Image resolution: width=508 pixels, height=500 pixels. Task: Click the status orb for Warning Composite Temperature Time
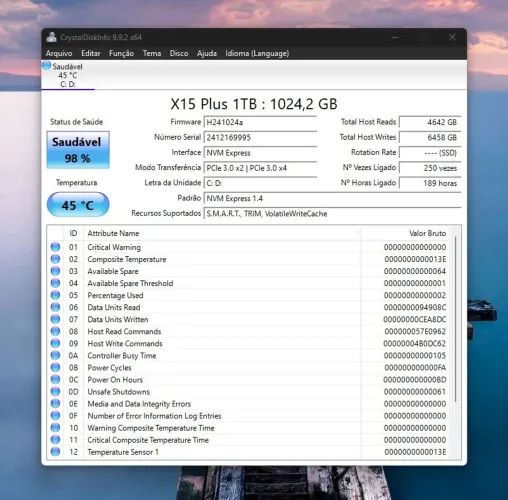click(55, 428)
